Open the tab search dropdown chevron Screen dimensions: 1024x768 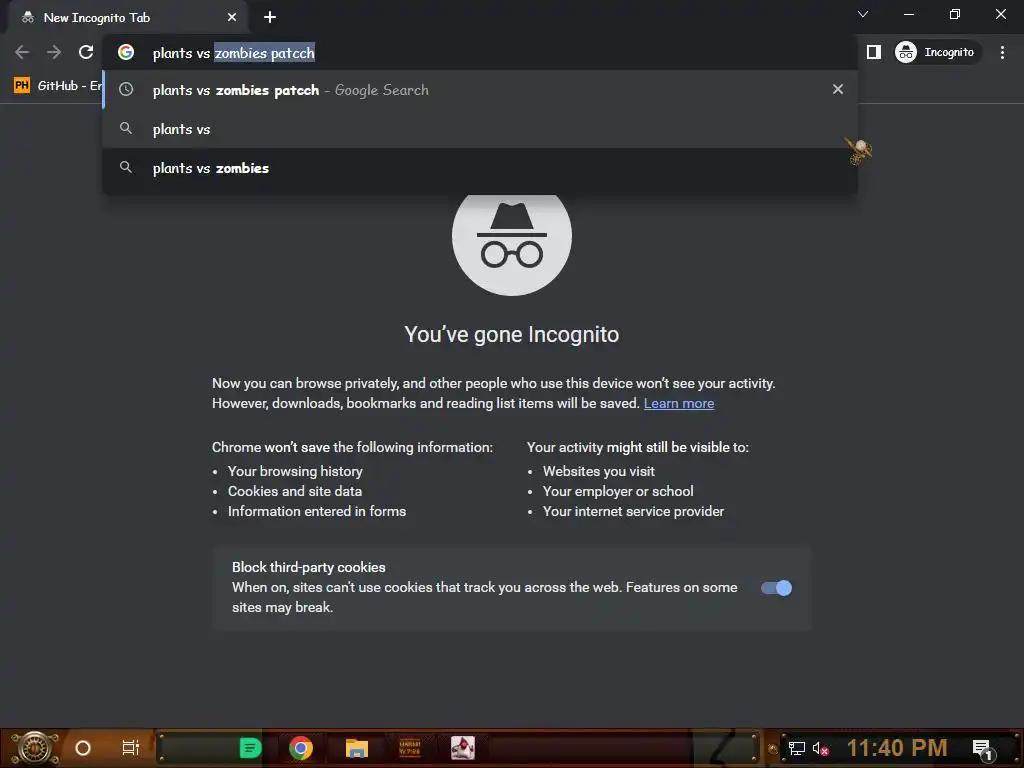point(863,14)
